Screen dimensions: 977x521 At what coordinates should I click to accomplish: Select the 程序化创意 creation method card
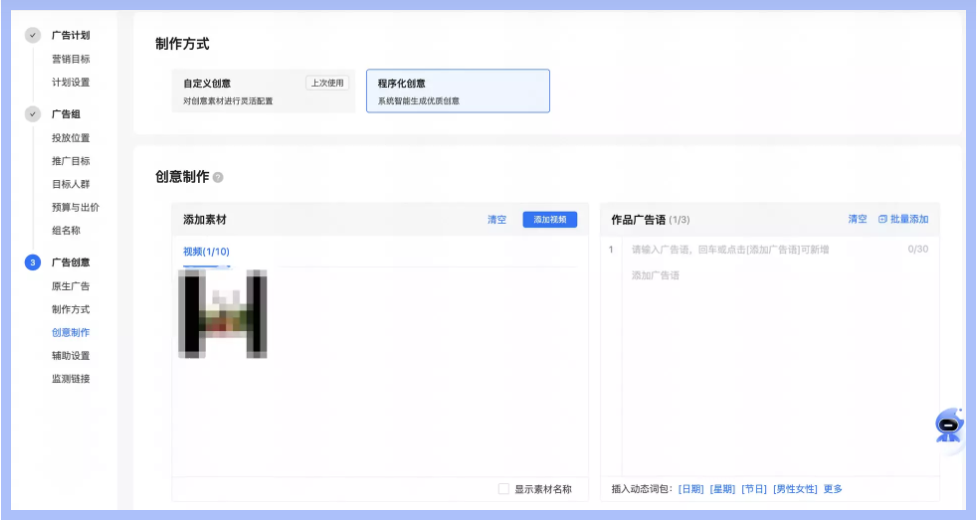pos(458,91)
